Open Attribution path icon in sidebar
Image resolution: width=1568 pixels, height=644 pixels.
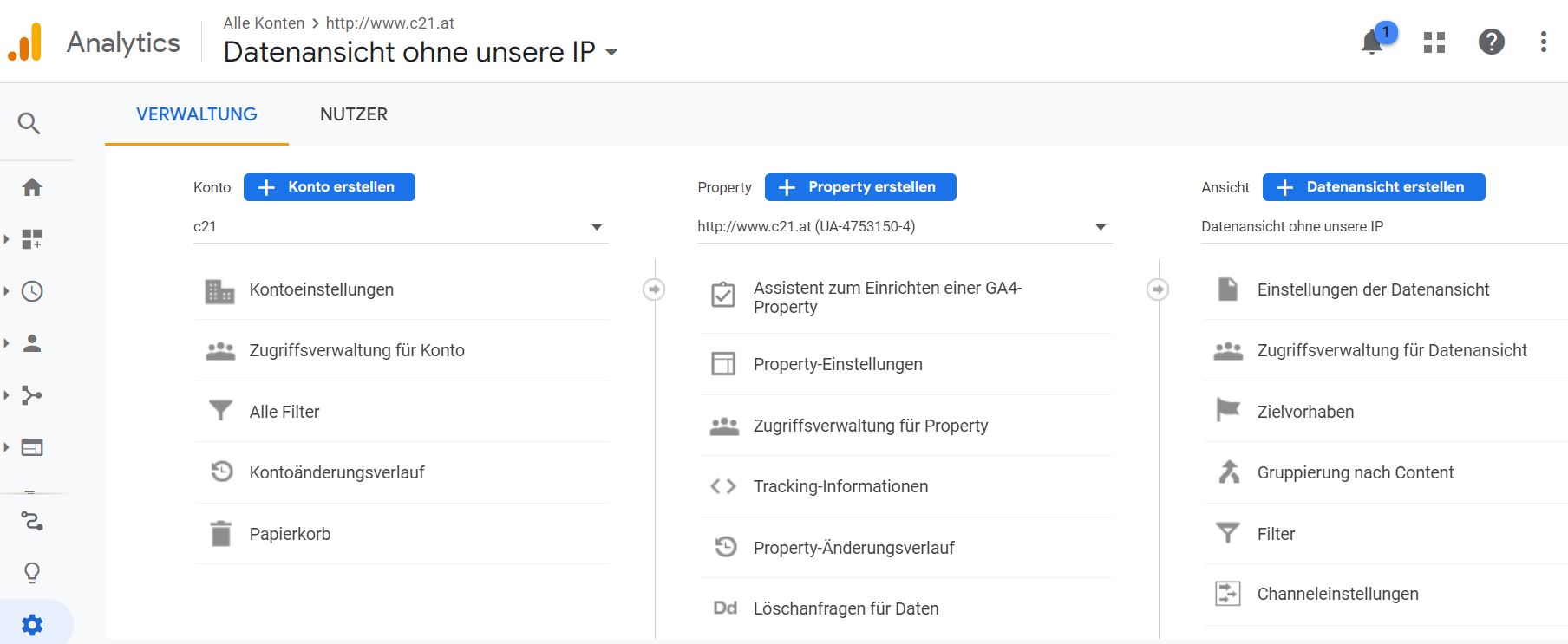coord(32,521)
